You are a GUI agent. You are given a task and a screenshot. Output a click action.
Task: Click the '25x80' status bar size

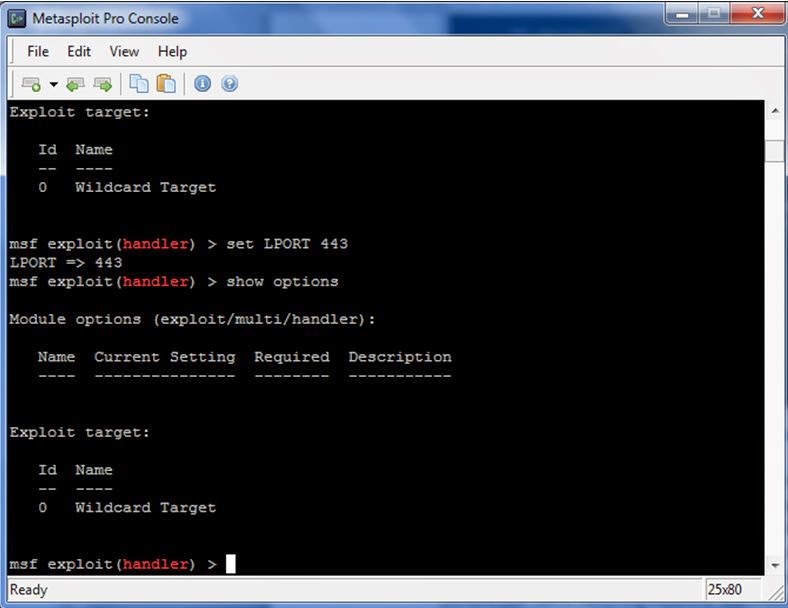pyautogui.click(x=724, y=589)
